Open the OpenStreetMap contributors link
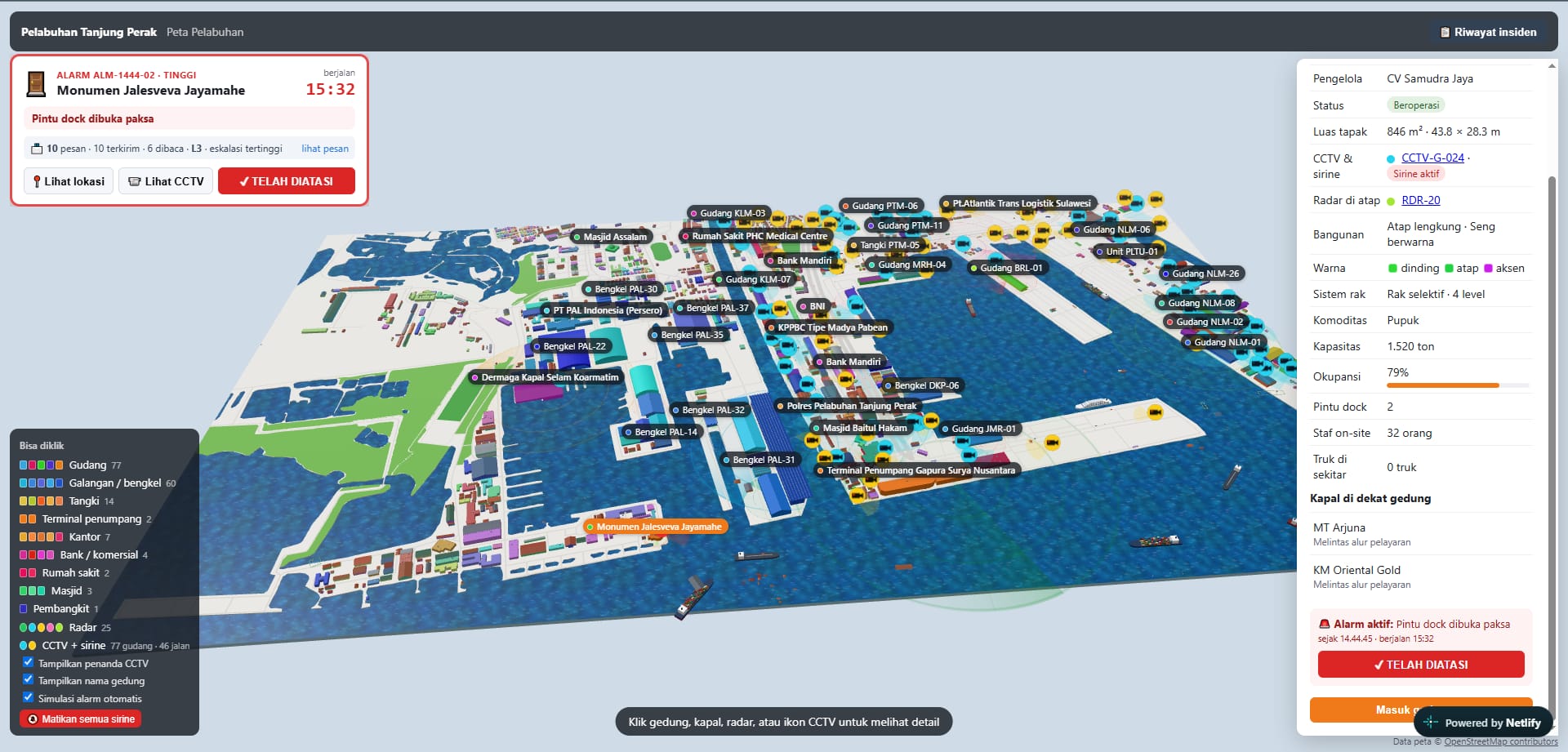This screenshot has width=1568, height=752. click(1501, 742)
